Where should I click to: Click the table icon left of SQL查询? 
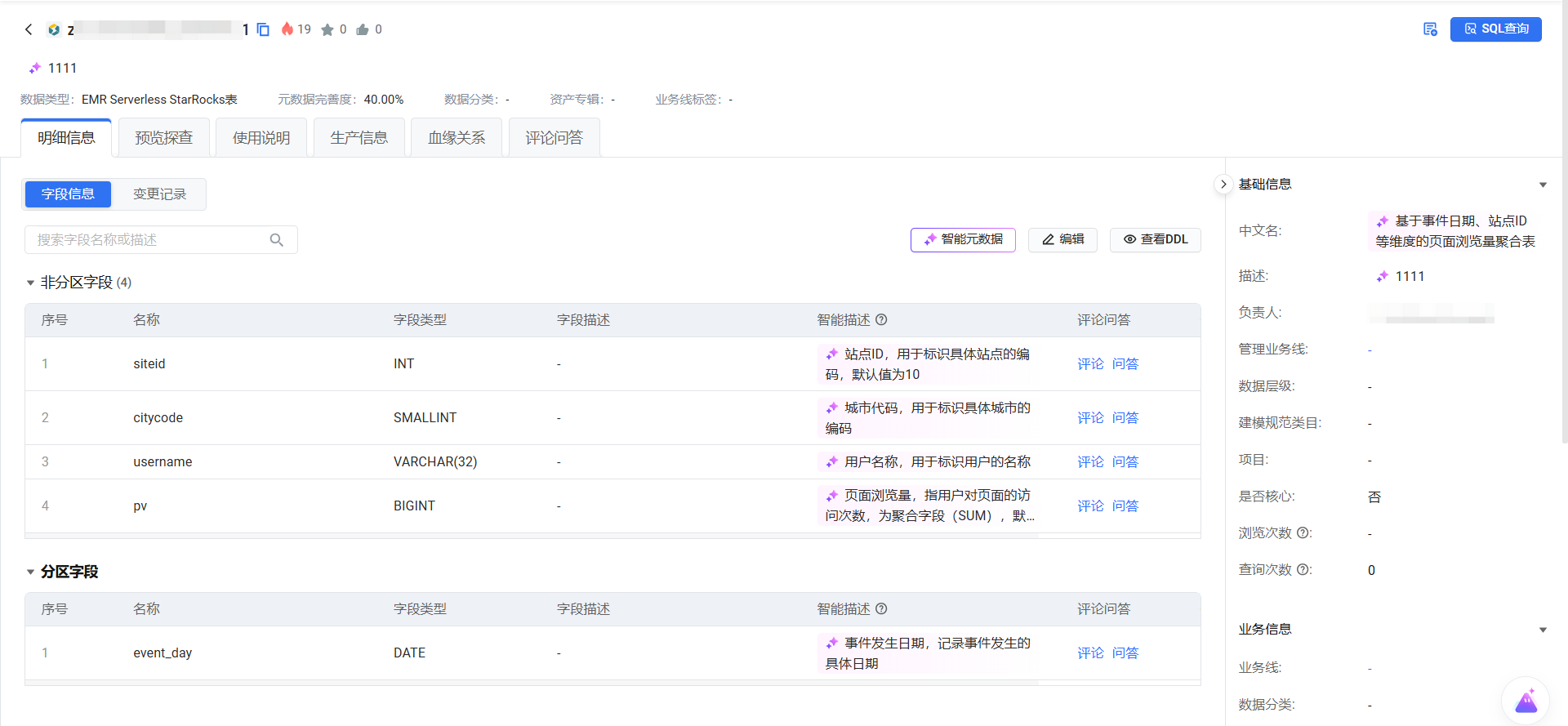coord(1430,29)
